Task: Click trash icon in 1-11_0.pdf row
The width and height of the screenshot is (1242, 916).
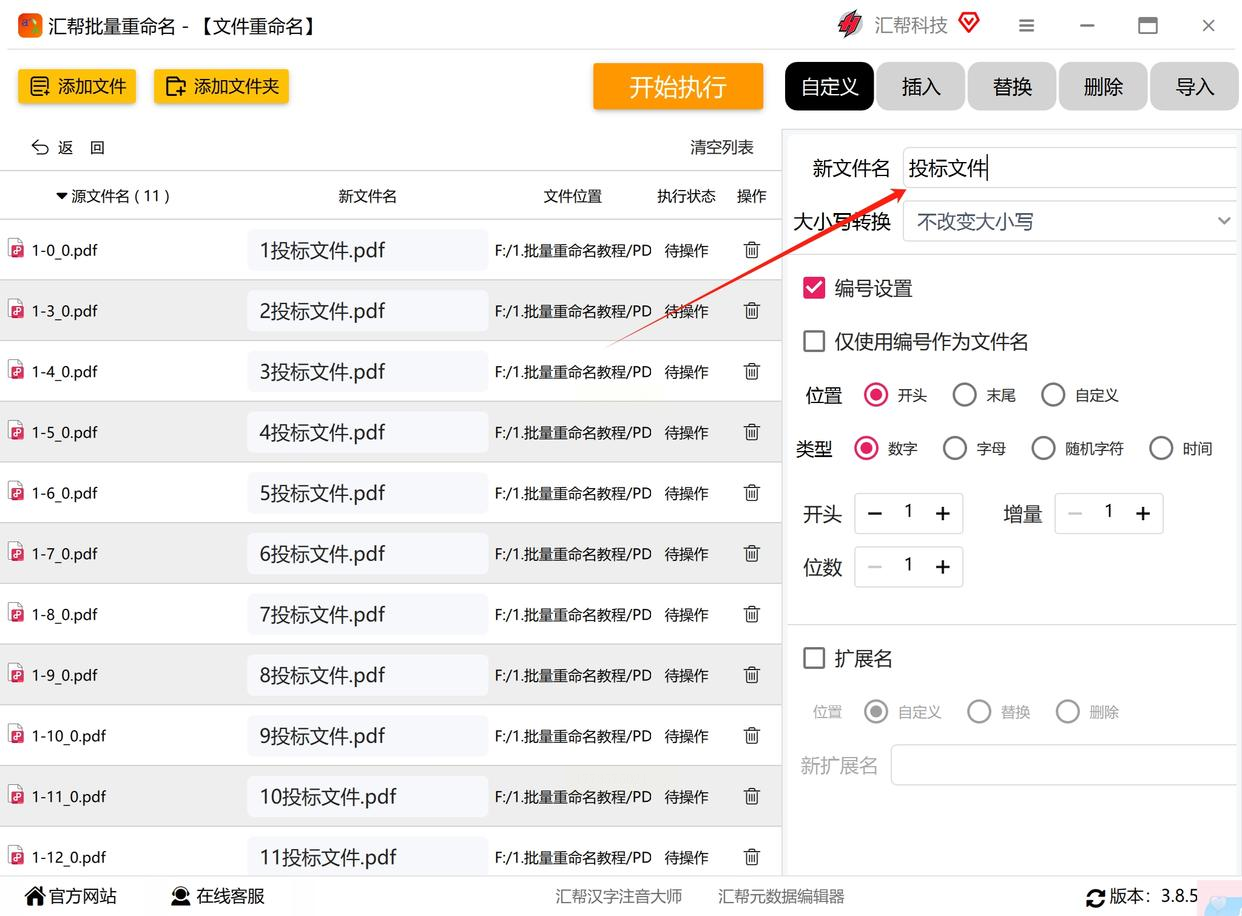Action: (752, 796)
